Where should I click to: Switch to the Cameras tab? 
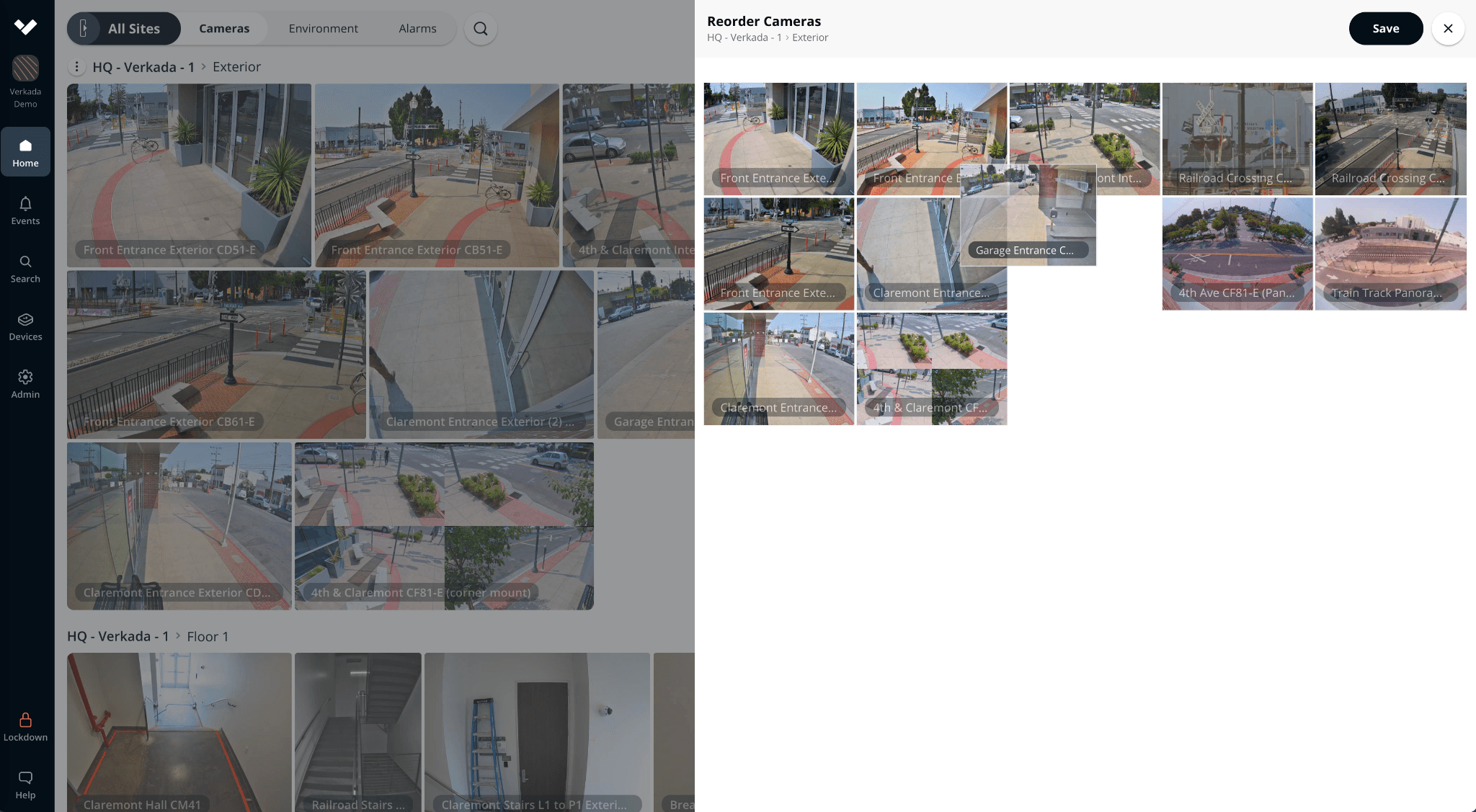tap(224, 29)
